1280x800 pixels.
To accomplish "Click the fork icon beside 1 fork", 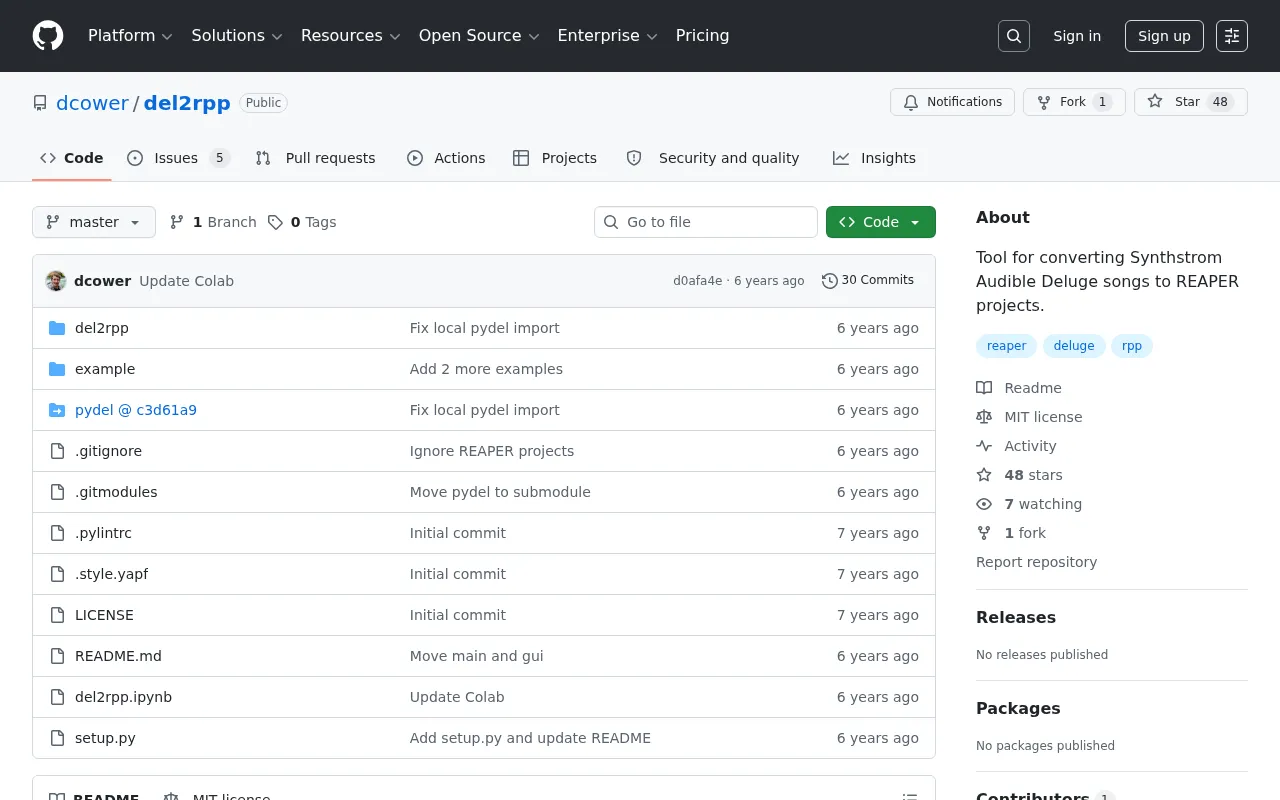I will (984, 533).
